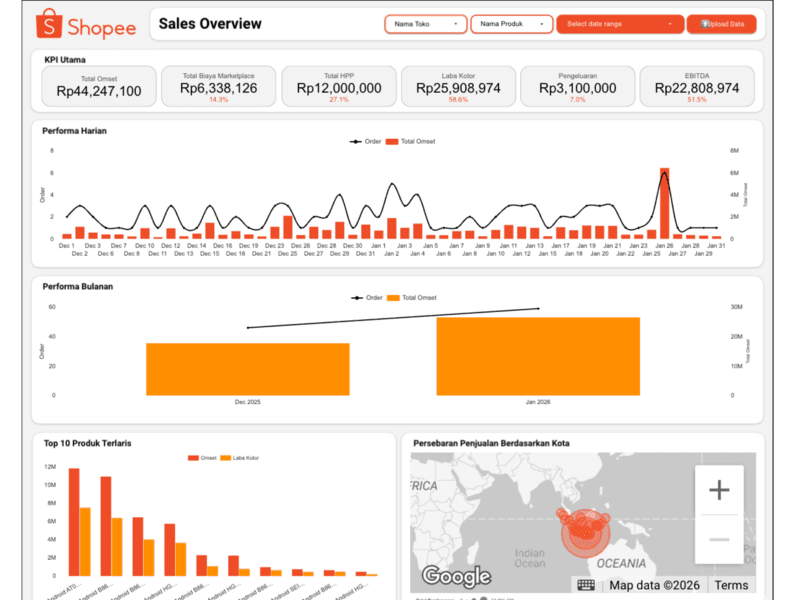The width and height of the screenshot is (800, 600).
Task: Expand the Nama Produk filter
Action: (x=512, y=24)
